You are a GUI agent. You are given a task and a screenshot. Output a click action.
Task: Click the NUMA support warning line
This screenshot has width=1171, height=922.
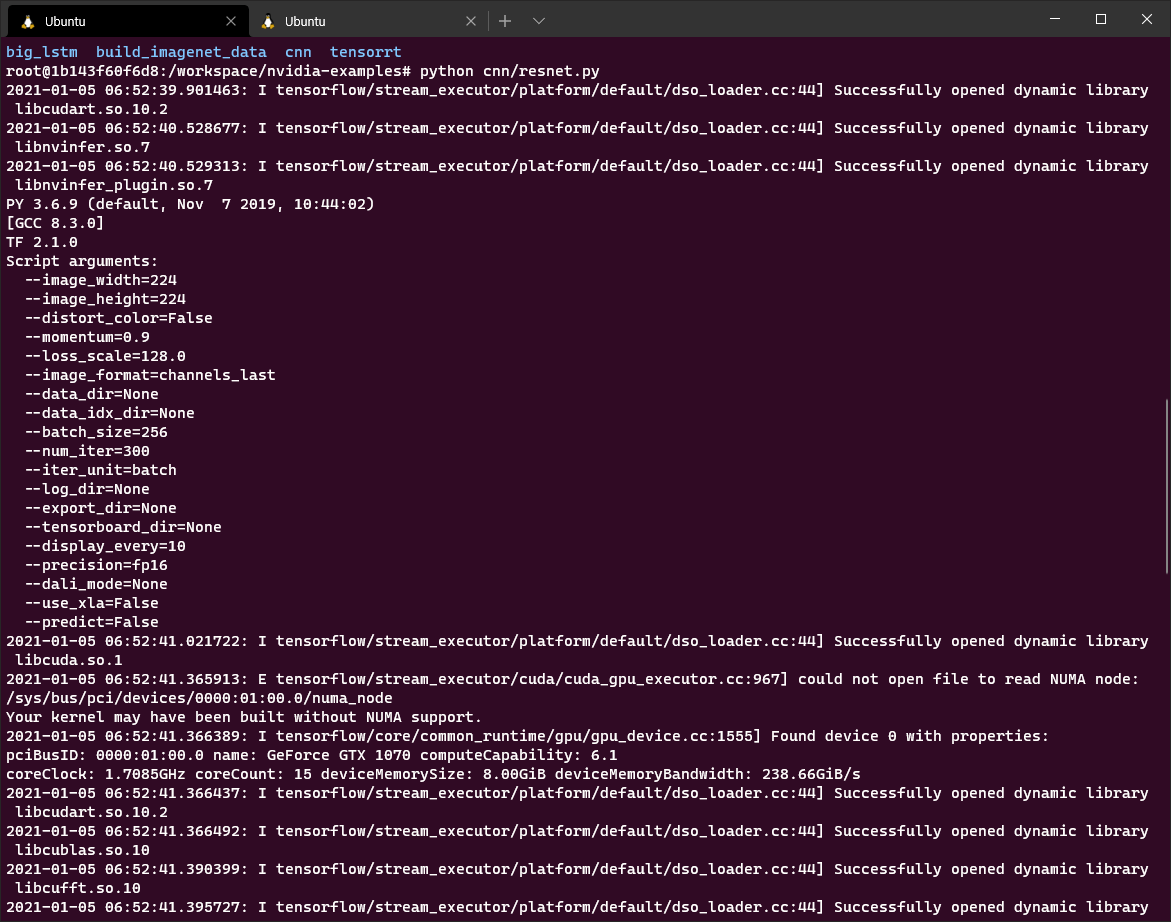coord(244,717)
